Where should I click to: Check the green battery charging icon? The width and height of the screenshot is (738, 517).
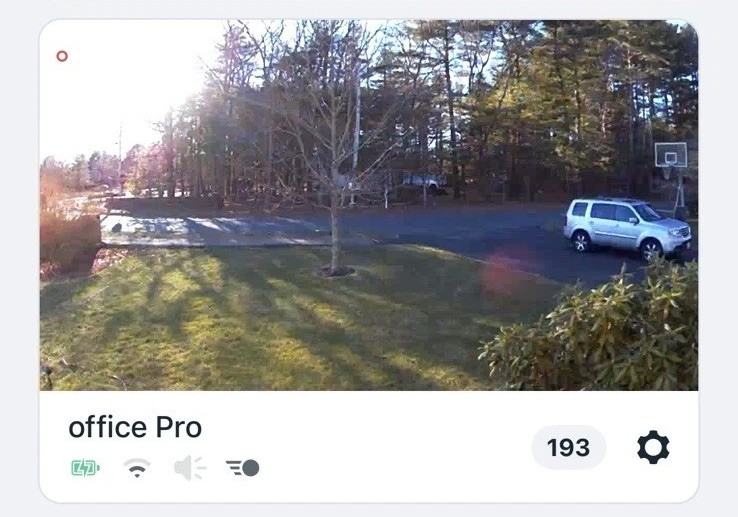85,468
